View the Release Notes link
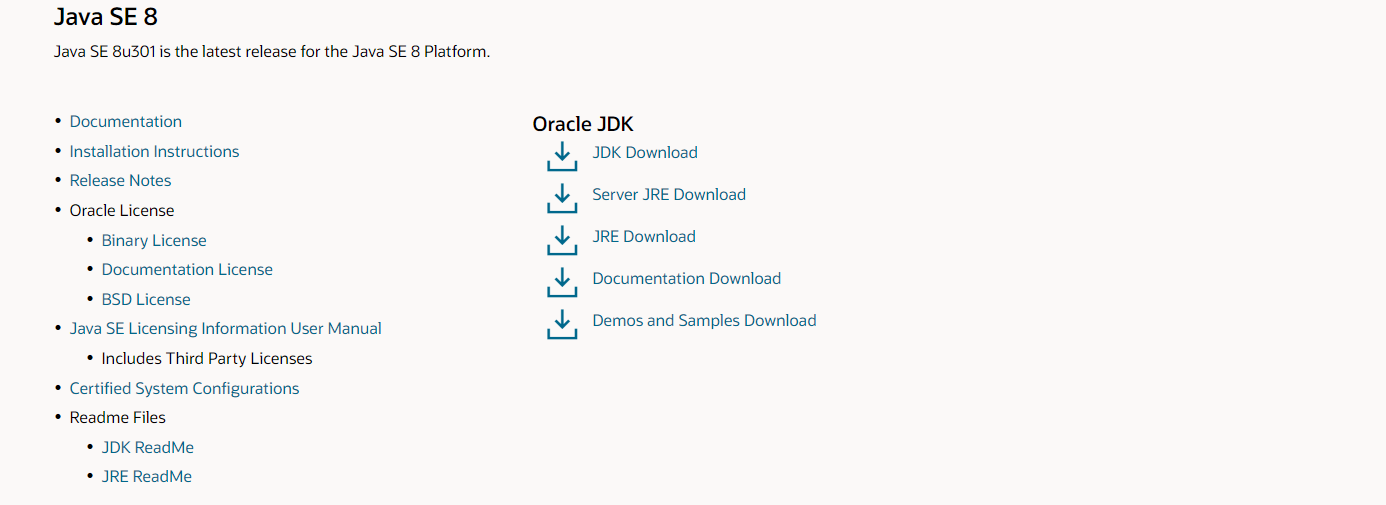The height and width of the screenshot is (505, 1386). click(x=120, y=180)
